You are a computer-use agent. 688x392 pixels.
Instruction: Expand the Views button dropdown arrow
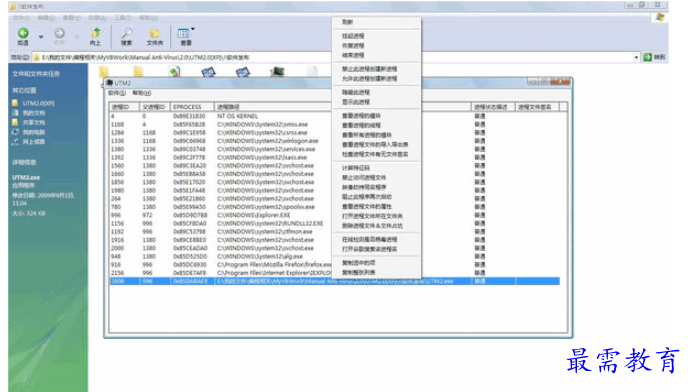click(193, 29)
